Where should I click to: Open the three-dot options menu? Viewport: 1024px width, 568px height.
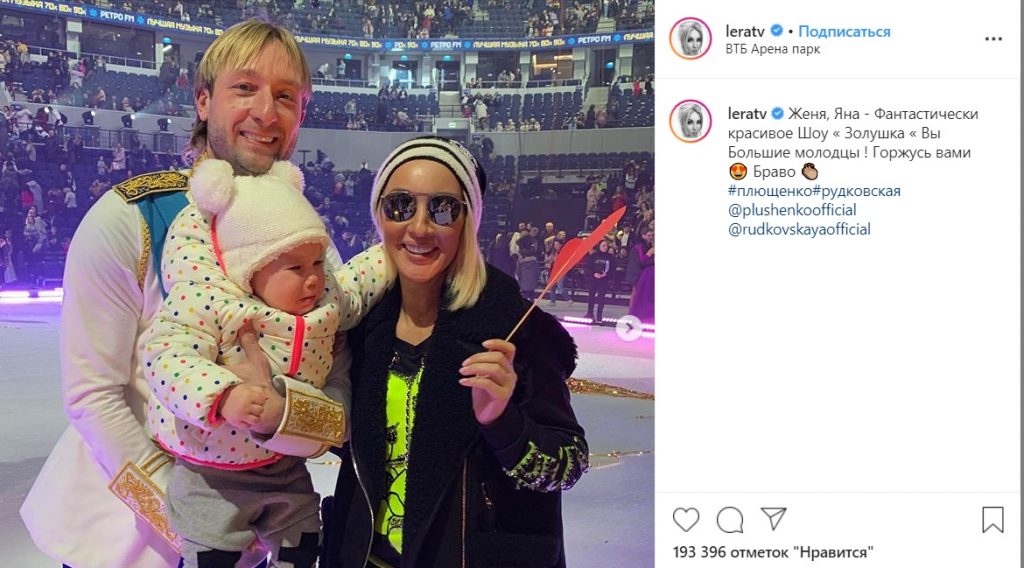[x=993, y=39]
